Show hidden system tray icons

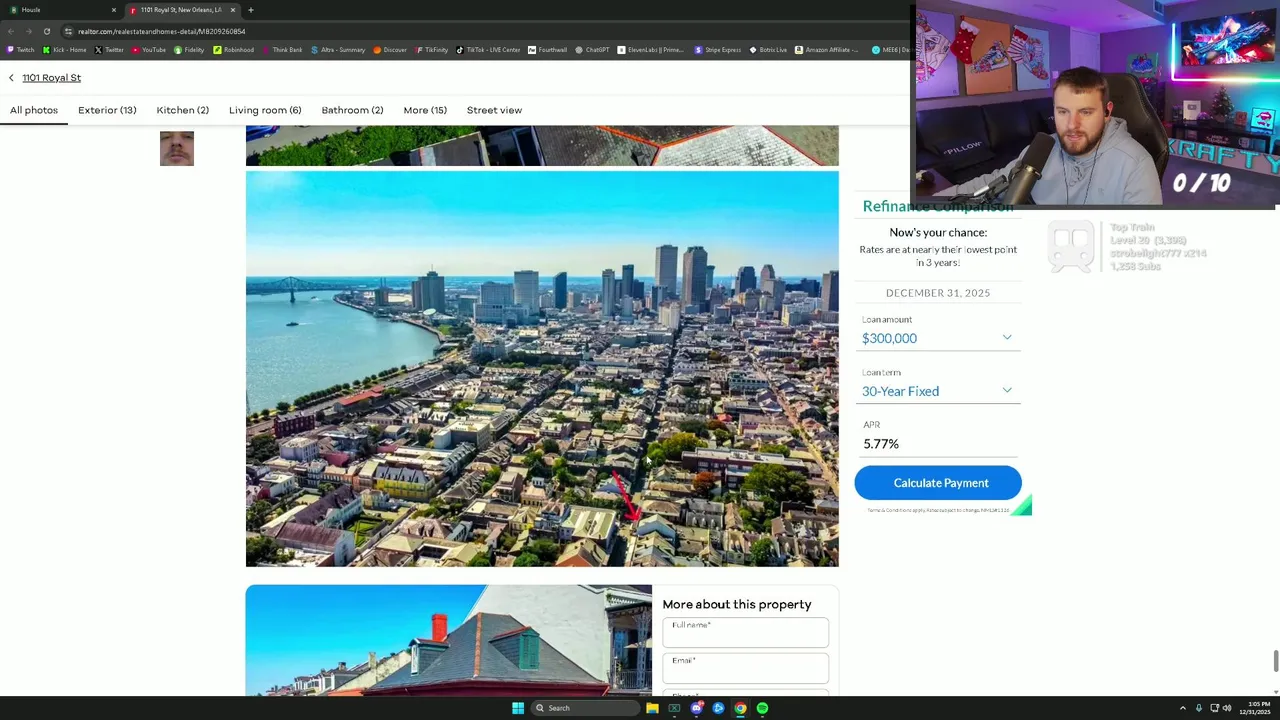coord(1182,708)
